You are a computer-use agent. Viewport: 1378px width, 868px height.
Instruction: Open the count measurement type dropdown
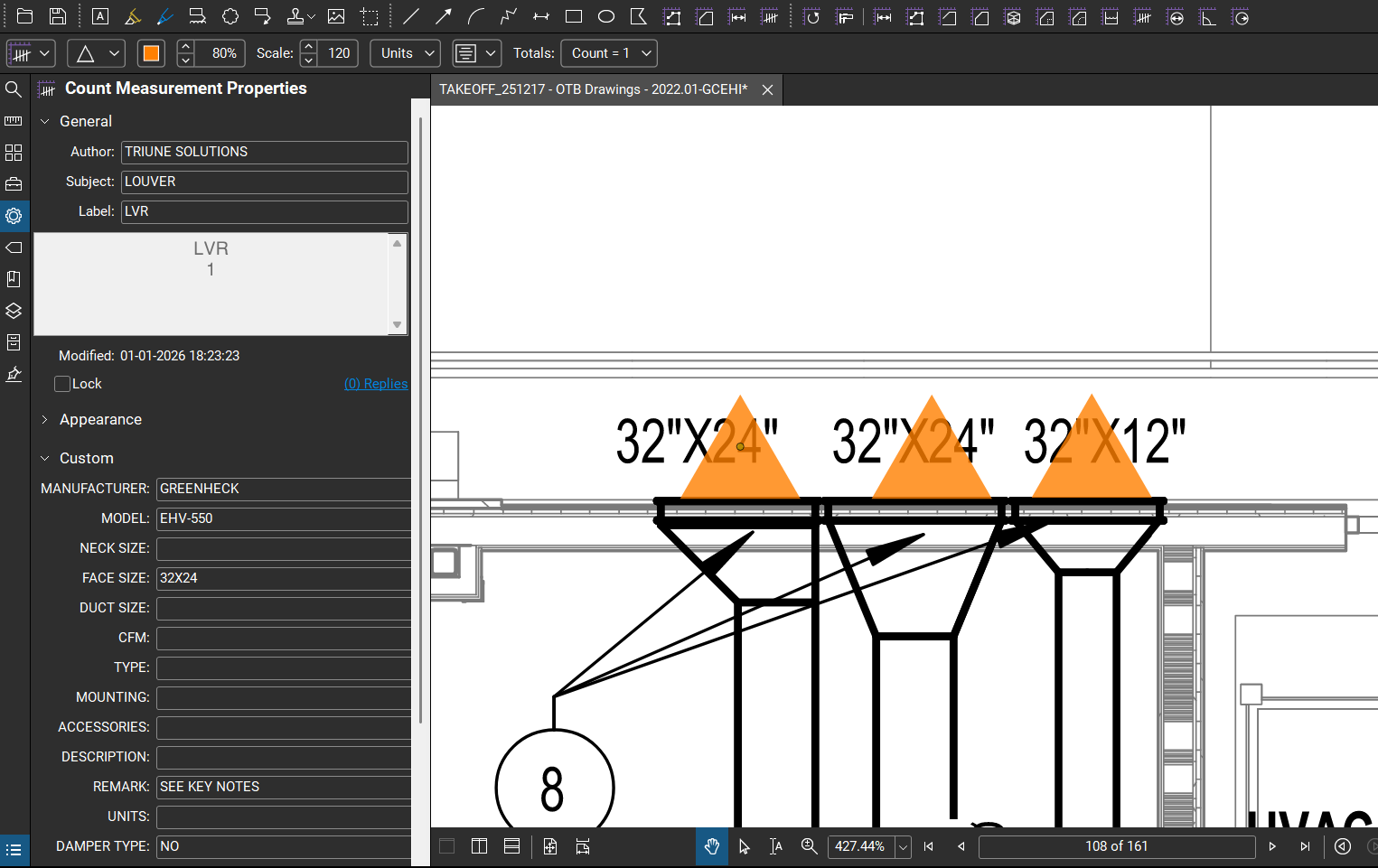pos(31,53)
